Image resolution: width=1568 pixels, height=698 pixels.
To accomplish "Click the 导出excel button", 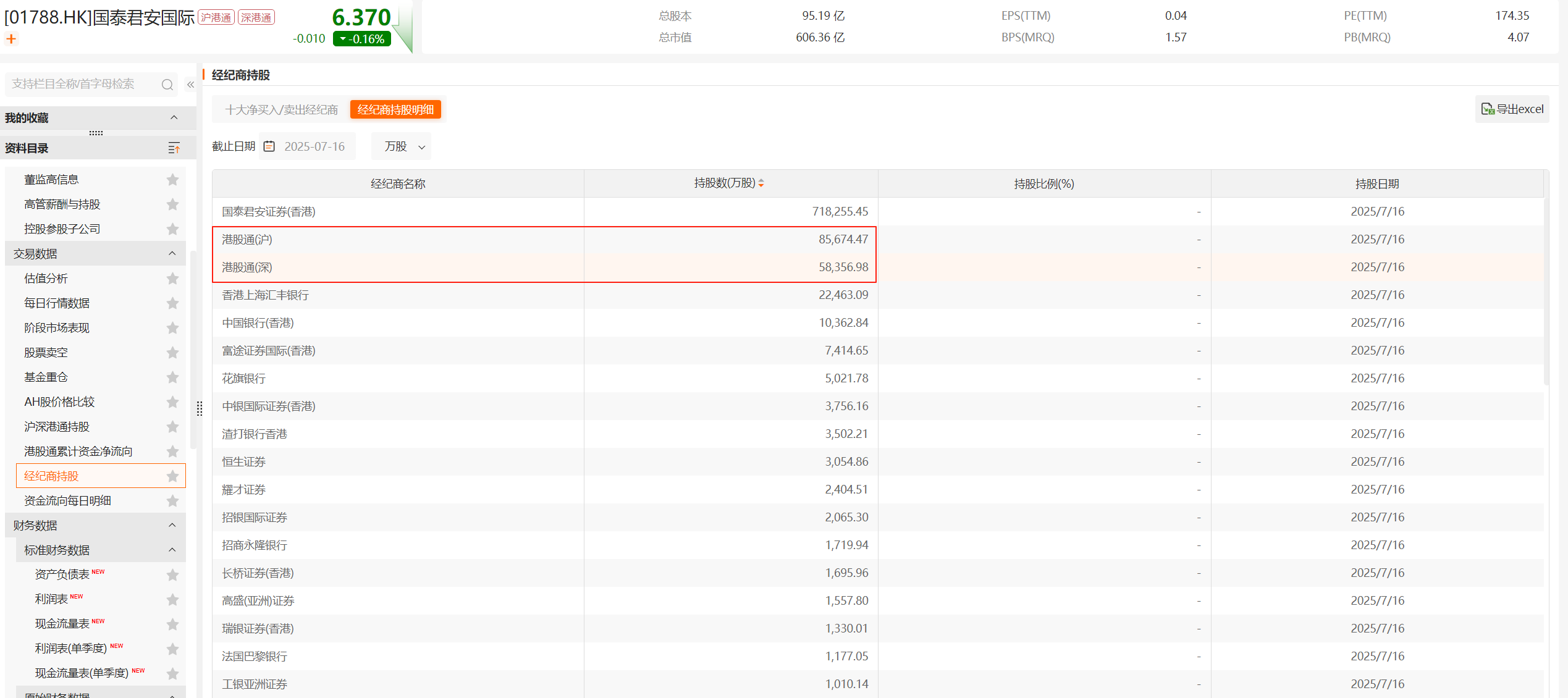I will (1512, 109).
